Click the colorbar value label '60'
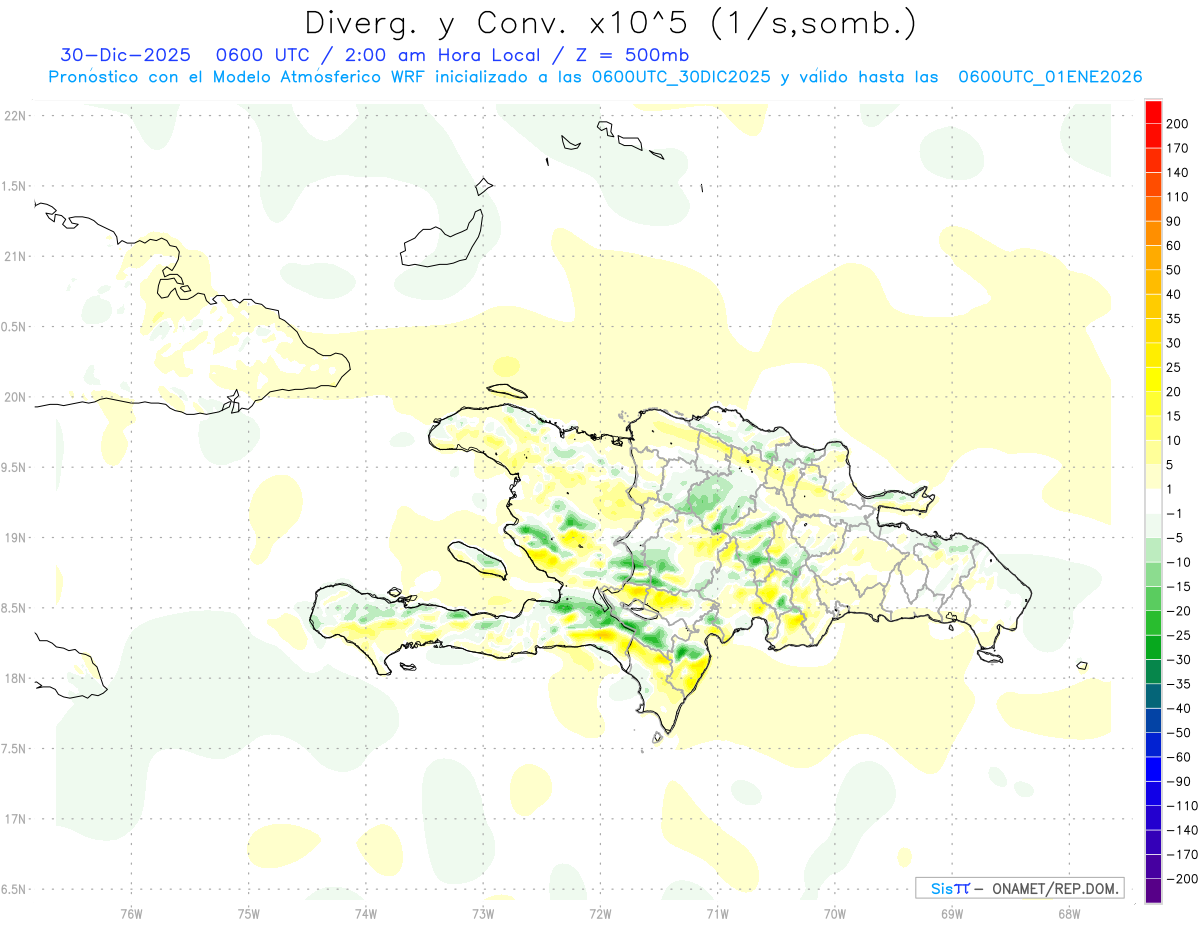This screenshot has width=1200, height=927. [x=1175, y=246]
